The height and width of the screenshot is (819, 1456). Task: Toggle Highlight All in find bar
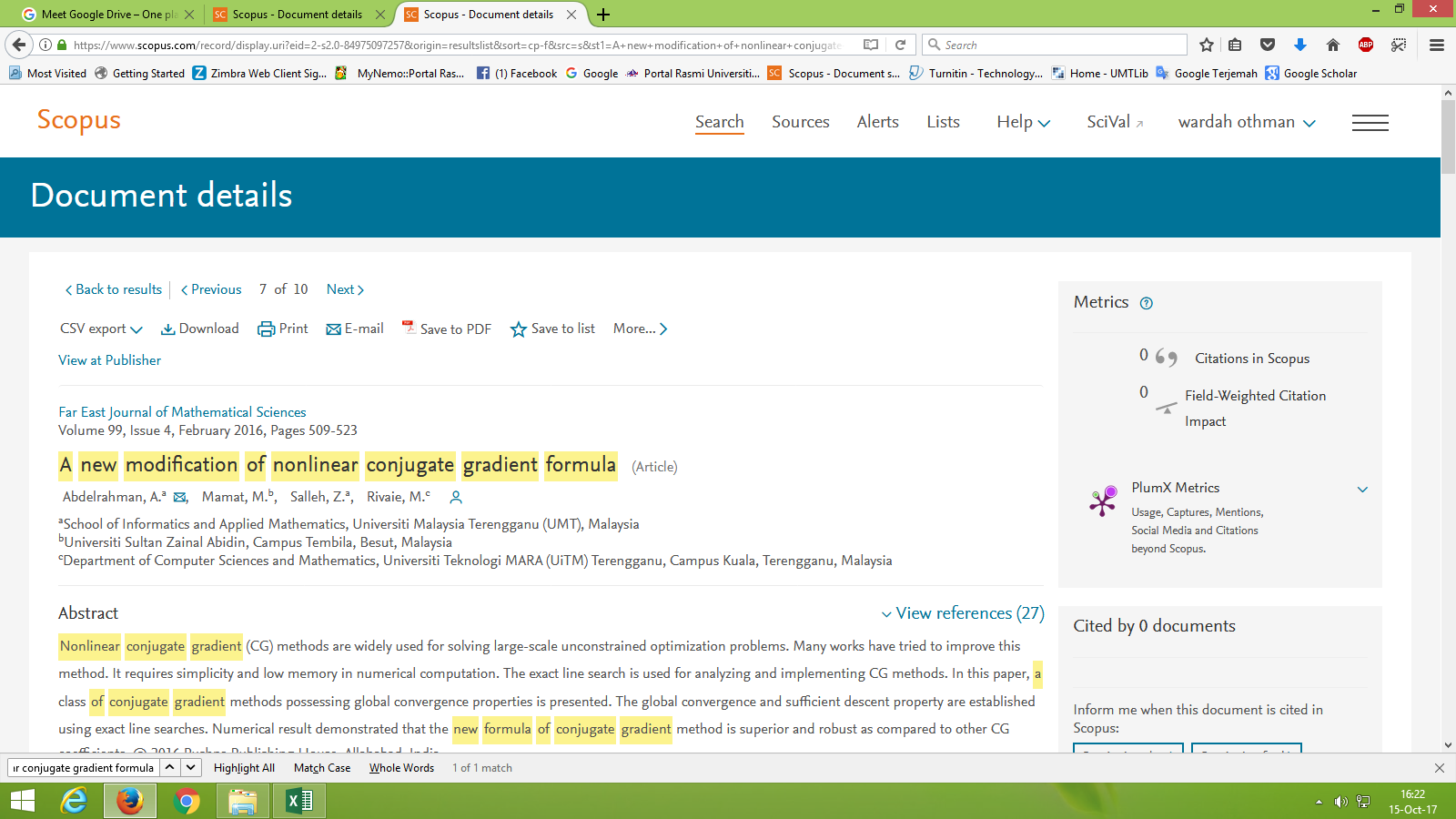[244, 768]
